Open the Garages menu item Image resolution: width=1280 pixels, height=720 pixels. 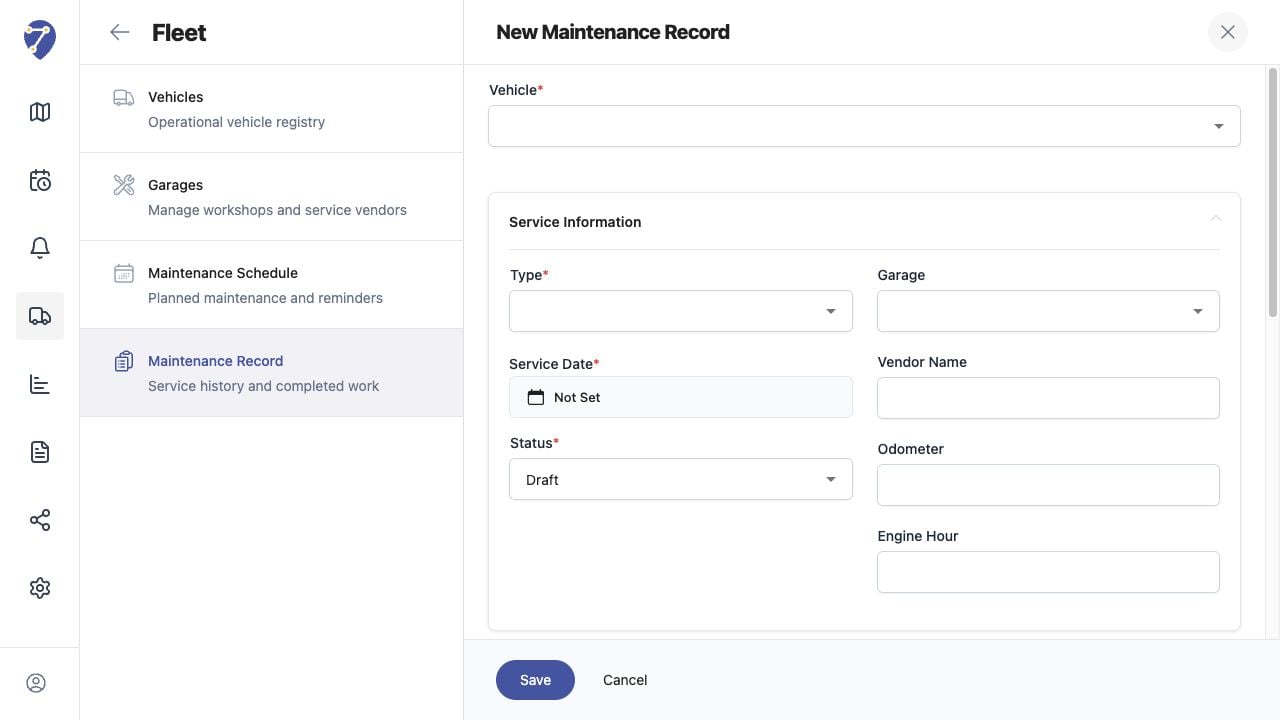(272, 197)
